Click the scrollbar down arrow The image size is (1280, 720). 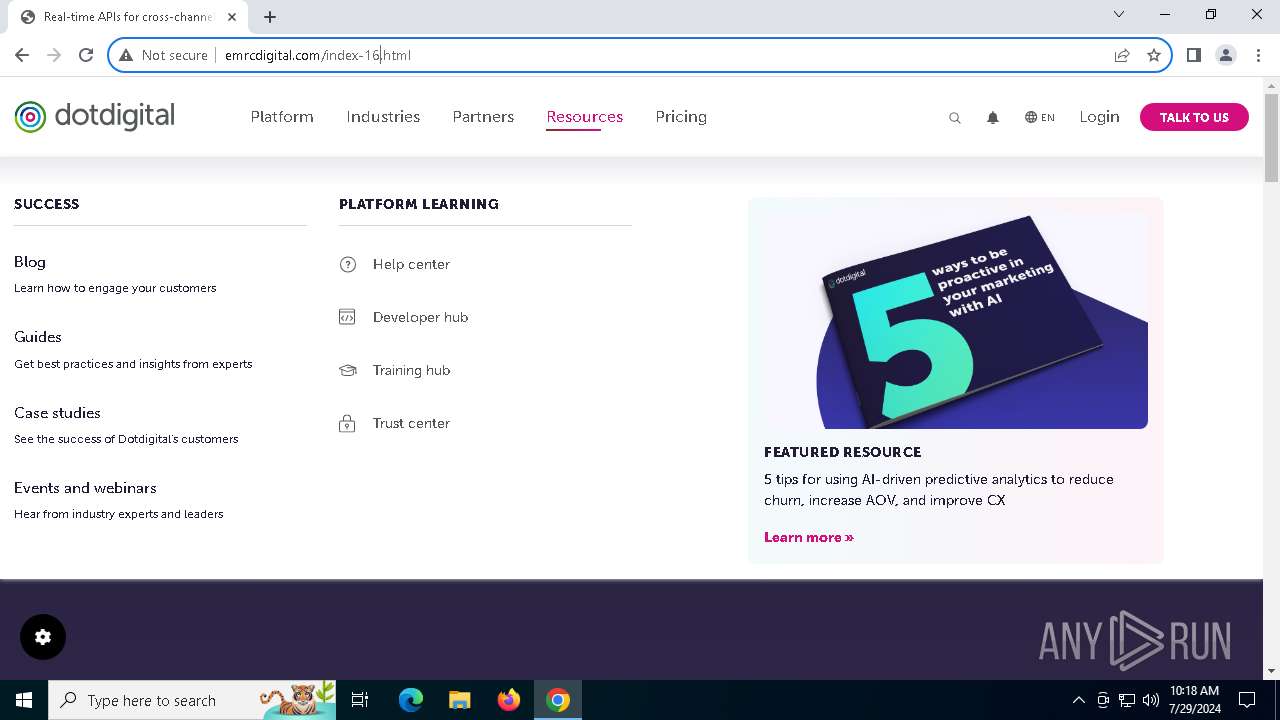coord(1271,671)
